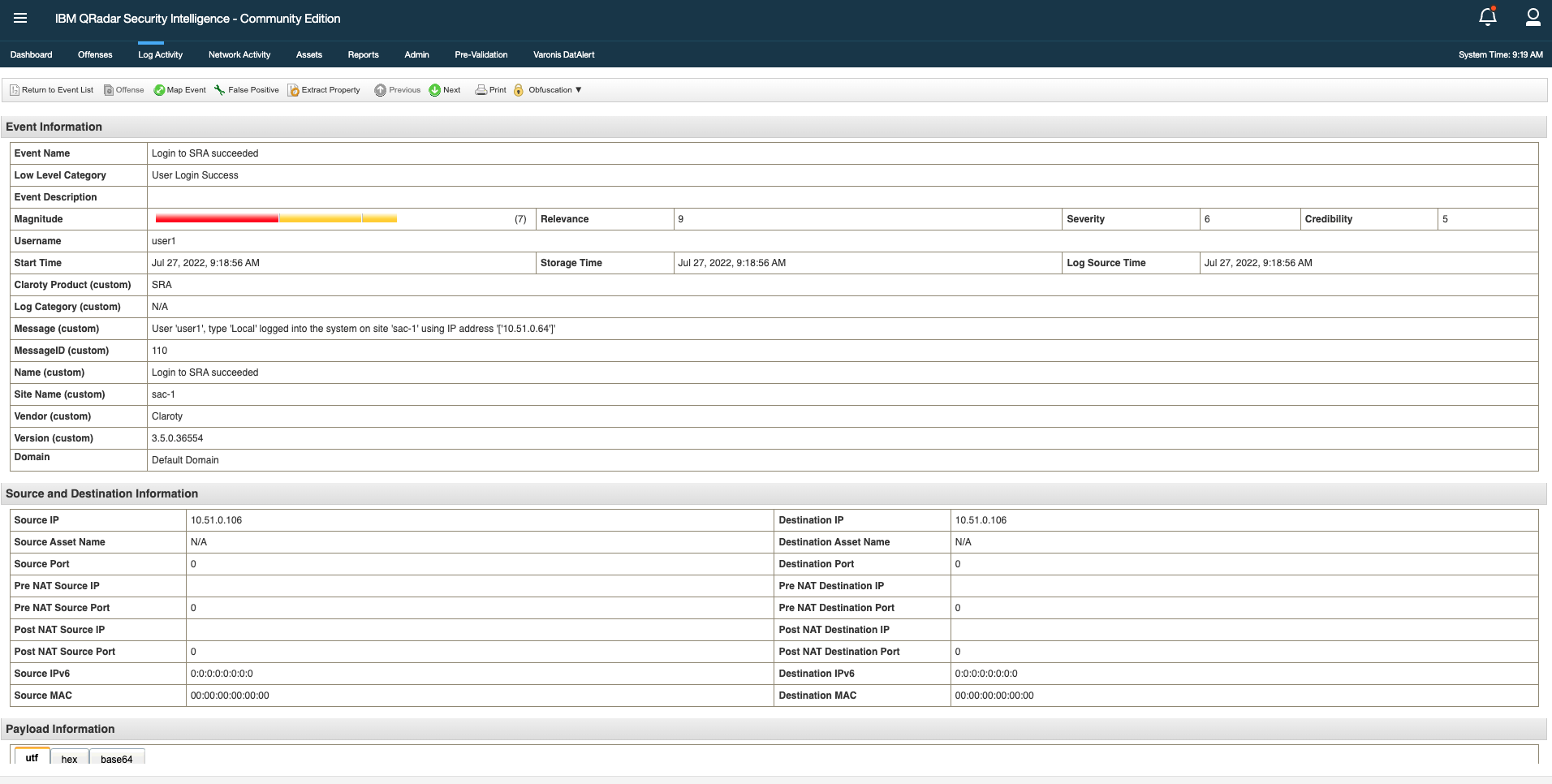Click the System Time display
Viewport: 1552px width, 784px height.
click(x=1500, y=54)
